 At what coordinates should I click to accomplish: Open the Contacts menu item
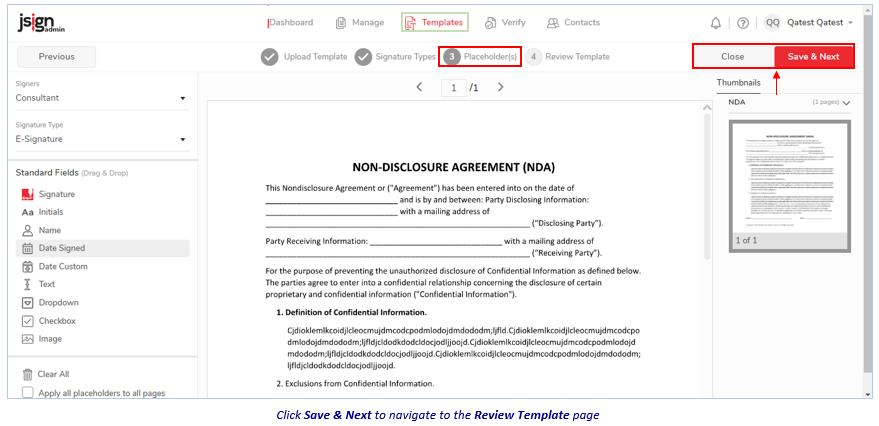[x=573, y=22]
